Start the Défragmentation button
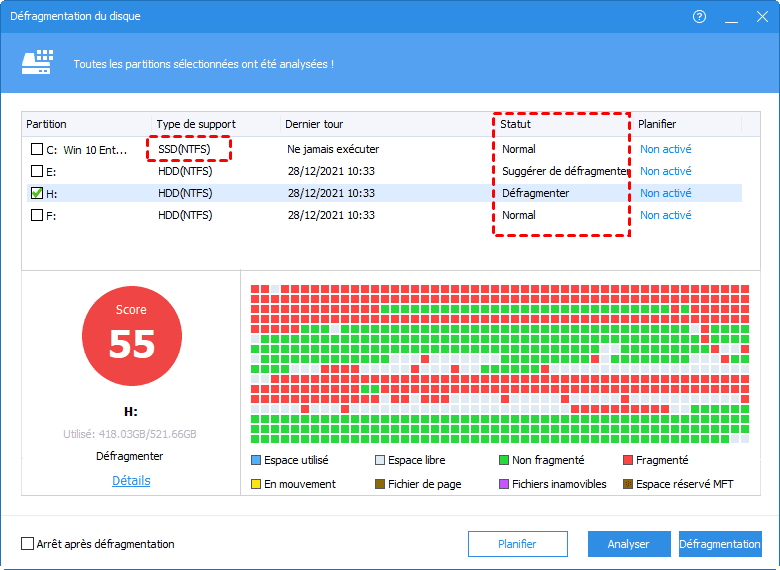Screen dimensions: 780x570 point(720,544)
